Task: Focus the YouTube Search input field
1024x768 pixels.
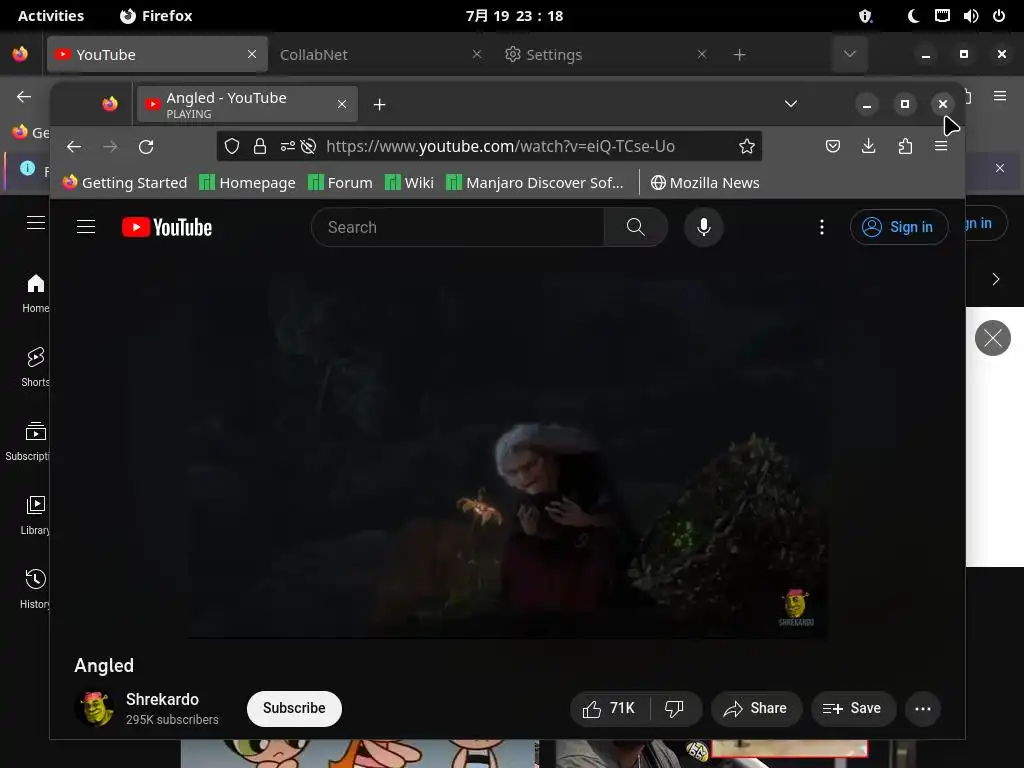Action: click(457, 227)
